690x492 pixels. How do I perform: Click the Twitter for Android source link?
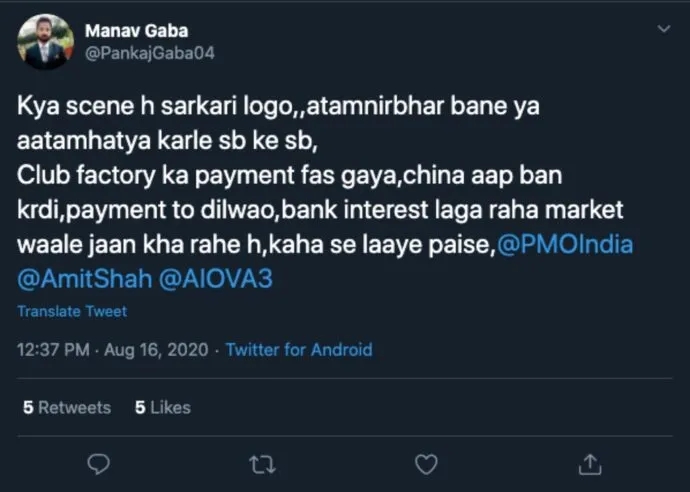[298, 350]
